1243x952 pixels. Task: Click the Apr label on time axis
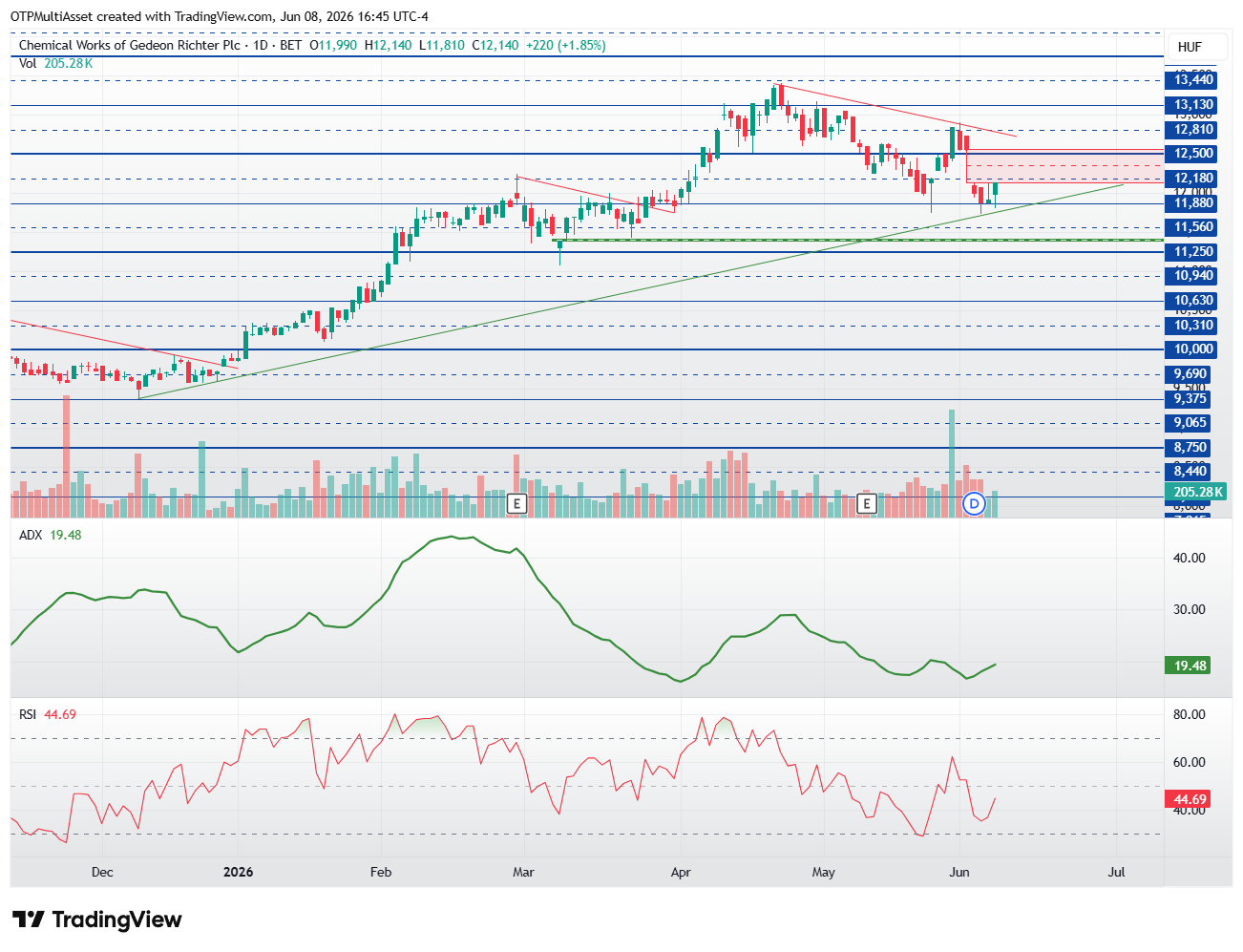pos(681,872)
